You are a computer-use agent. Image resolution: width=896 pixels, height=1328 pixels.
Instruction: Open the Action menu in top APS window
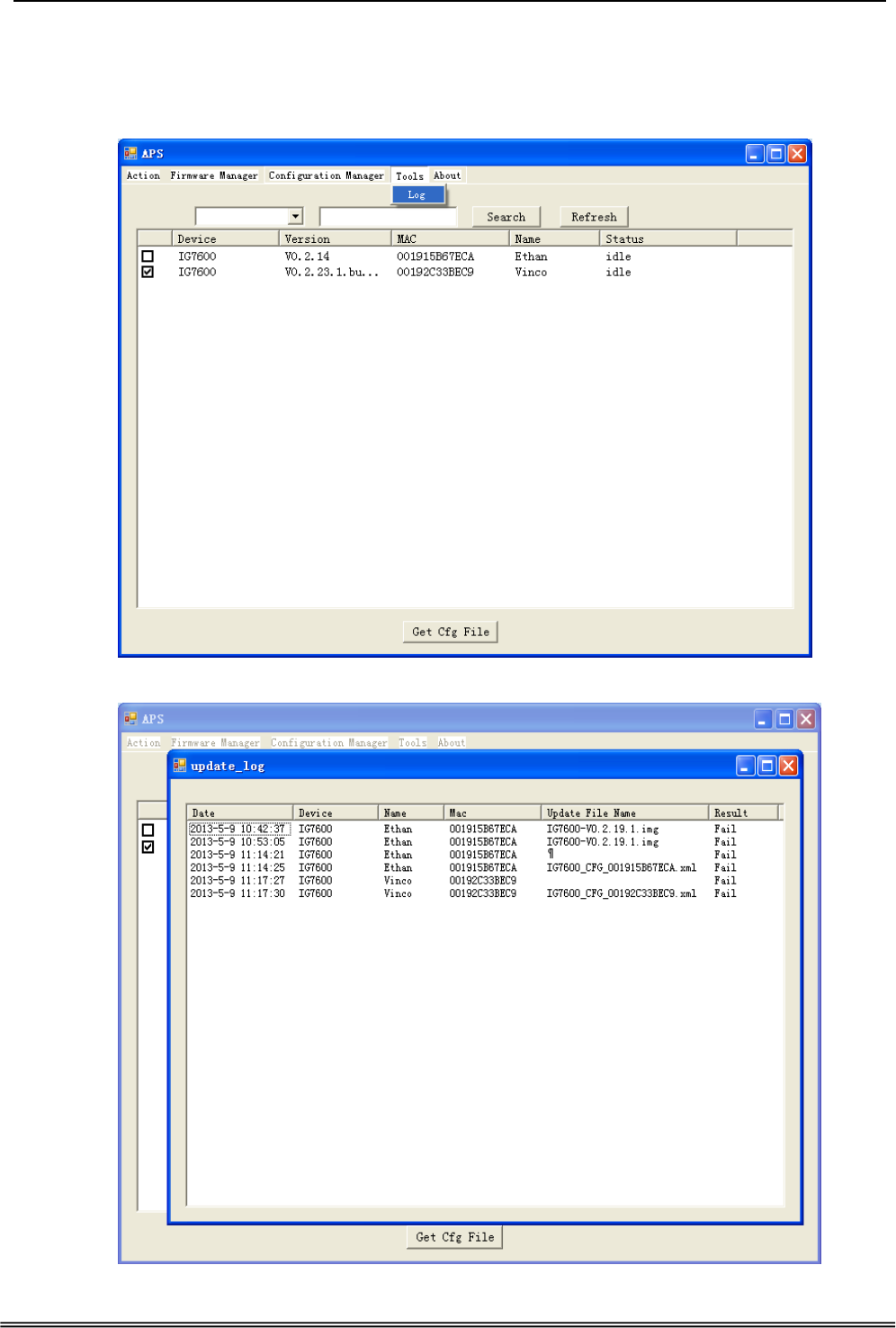tap(143, 175)
